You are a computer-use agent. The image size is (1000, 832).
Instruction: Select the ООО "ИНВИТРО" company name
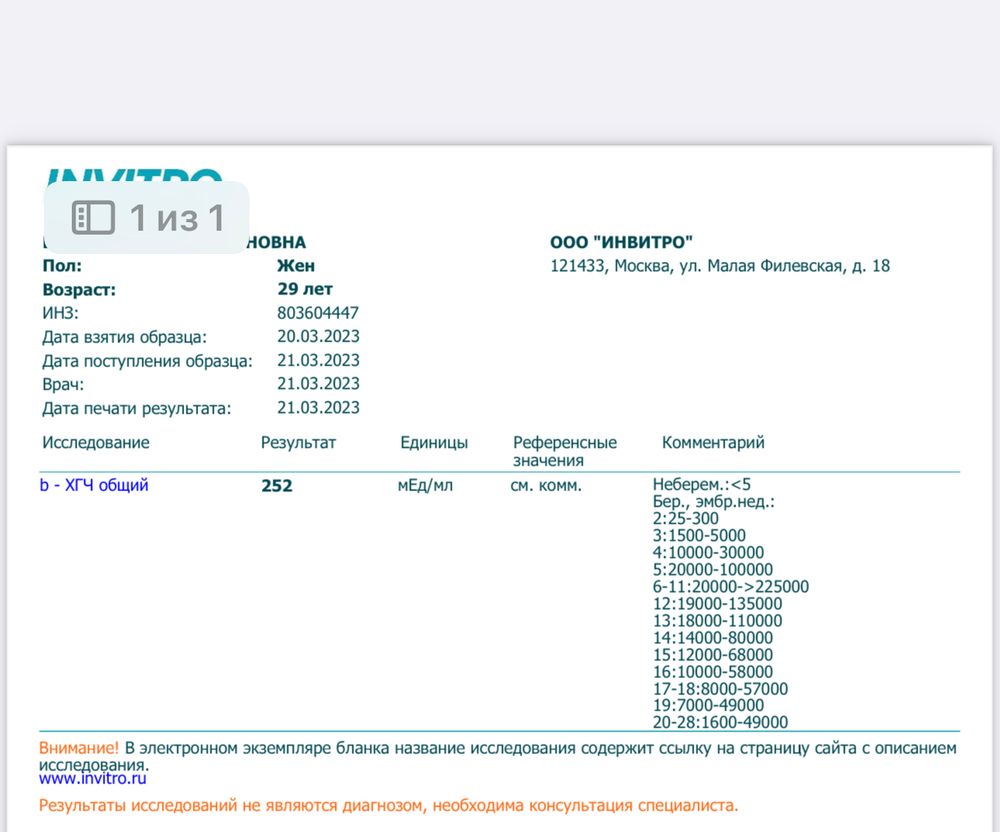[621, 242]
